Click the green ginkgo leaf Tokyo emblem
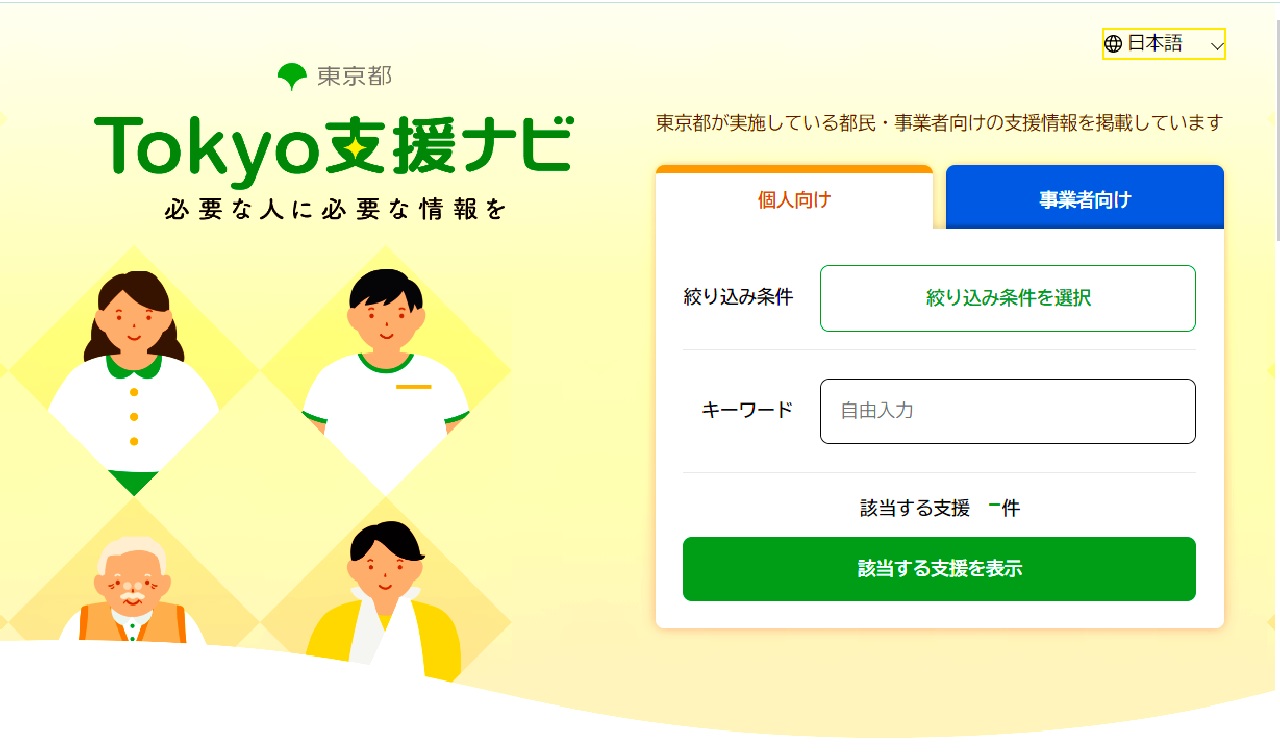1280x756 pixels. click(292, 76)
